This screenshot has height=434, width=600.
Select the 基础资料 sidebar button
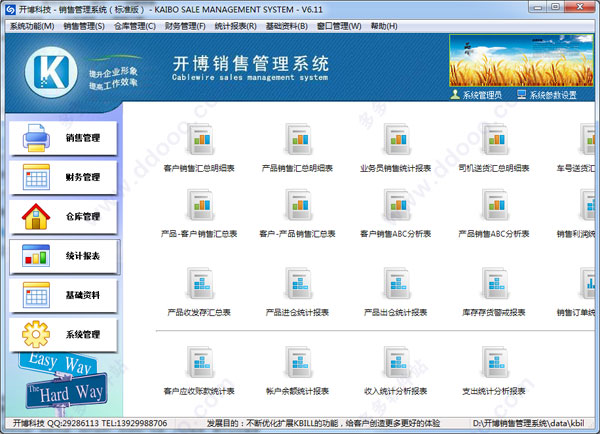click(63, 295)
